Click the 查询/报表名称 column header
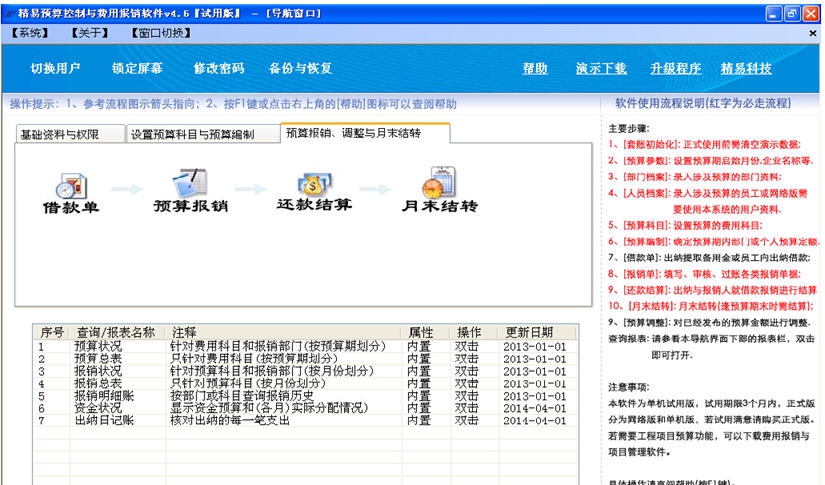This screenshot has width=825, height=485. coord(117,332)
